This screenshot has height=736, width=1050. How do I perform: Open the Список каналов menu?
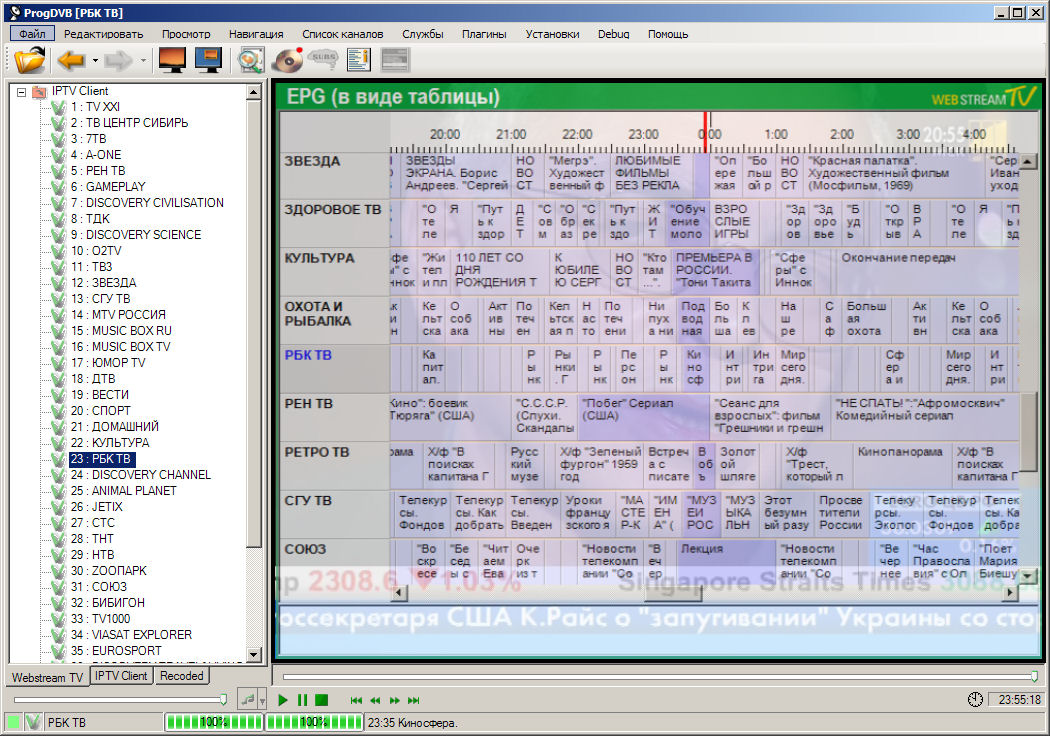coord(343,33)
